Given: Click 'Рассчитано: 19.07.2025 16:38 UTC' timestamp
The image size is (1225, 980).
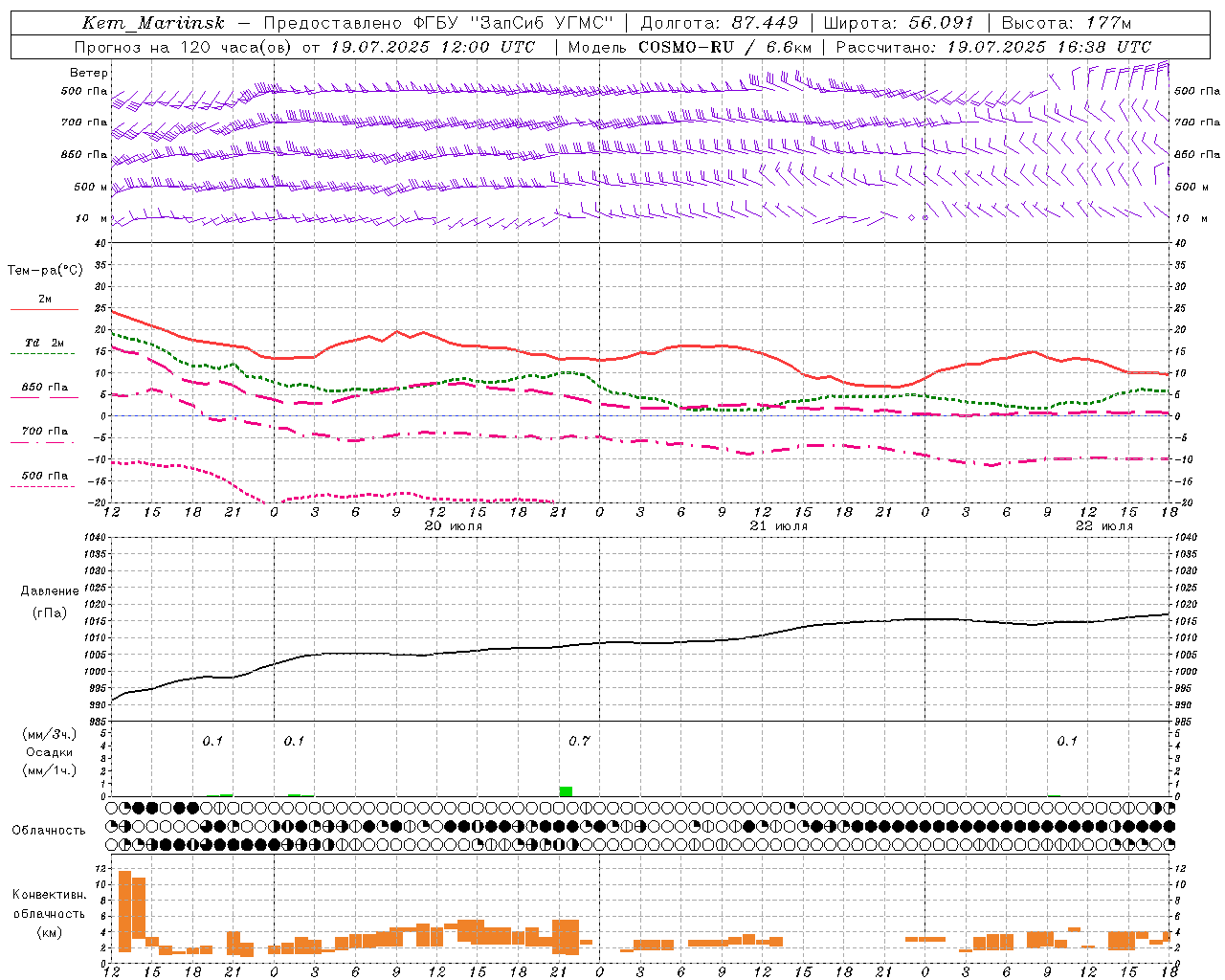Looking at the screenshot, I should pyautogui.click(x=993, y=47).
